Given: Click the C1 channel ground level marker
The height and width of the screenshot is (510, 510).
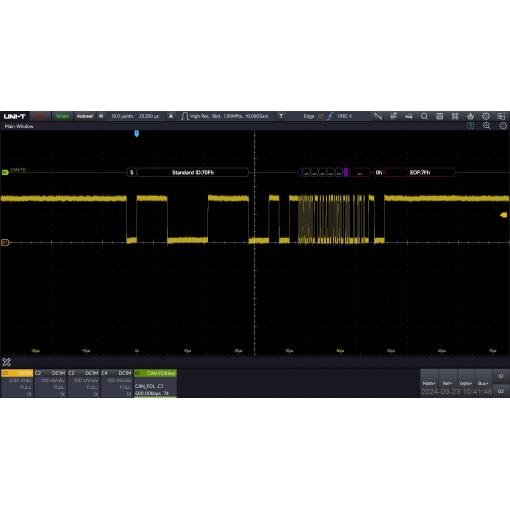Looking at the screenshot, I should point(5,243).
